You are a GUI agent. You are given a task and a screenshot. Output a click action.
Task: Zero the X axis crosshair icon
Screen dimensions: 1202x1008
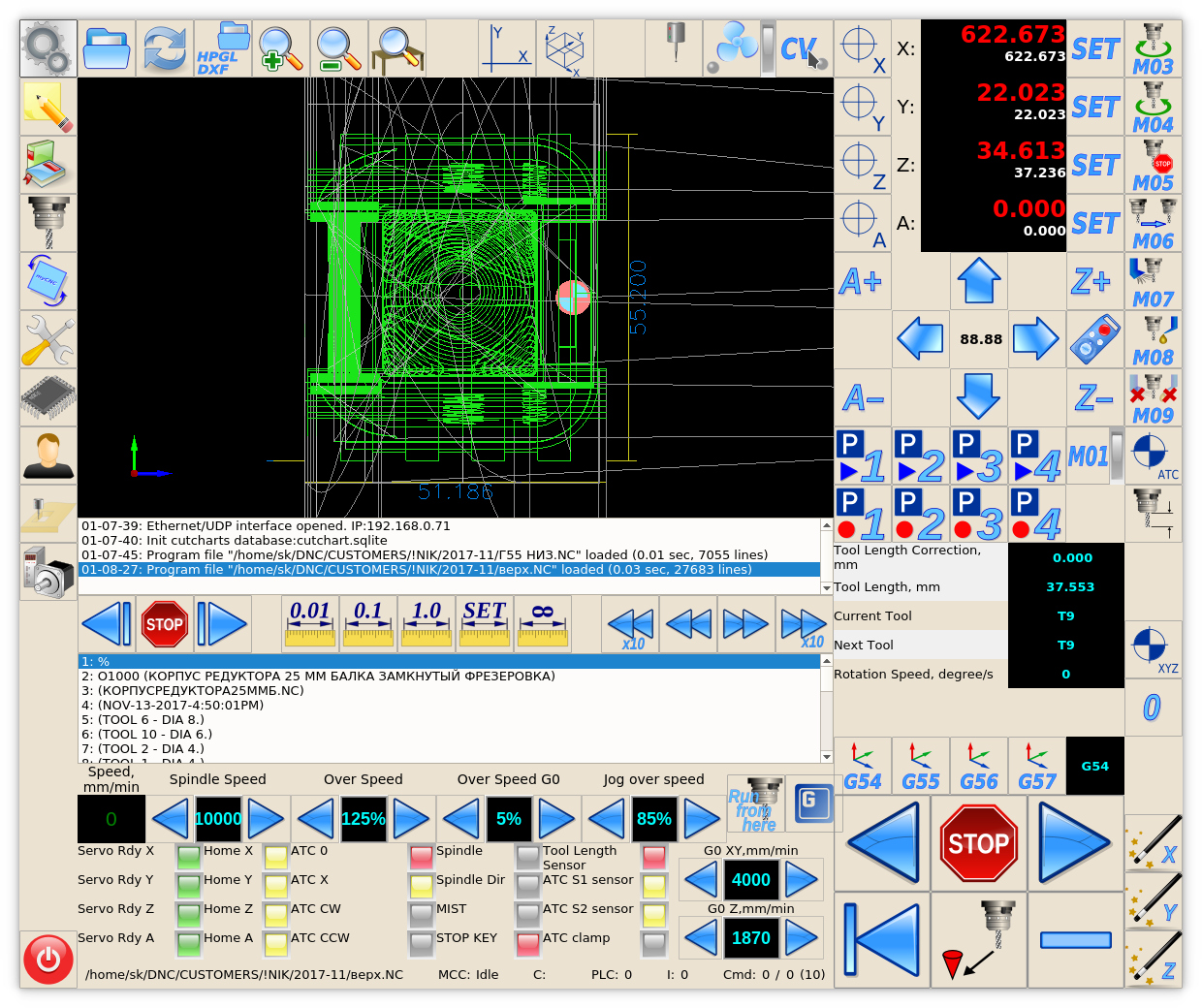862,48
